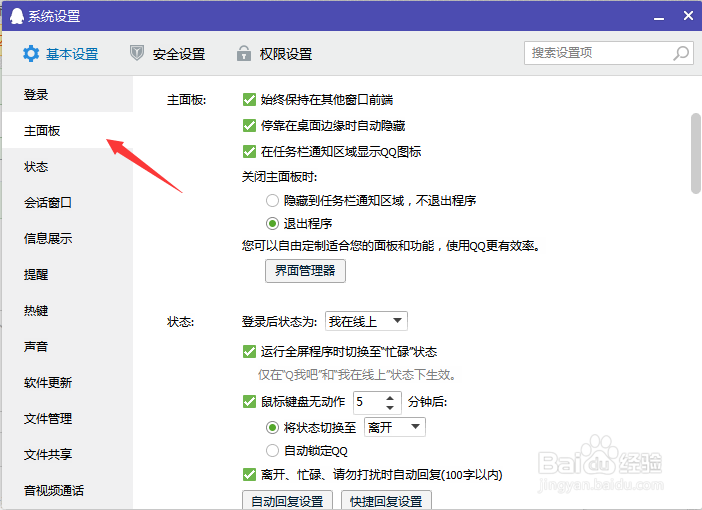The width and height of the screenshot is (702, 510).
Task: Click the lock icon beside 权限设置
Action: (x=244, y=53)
